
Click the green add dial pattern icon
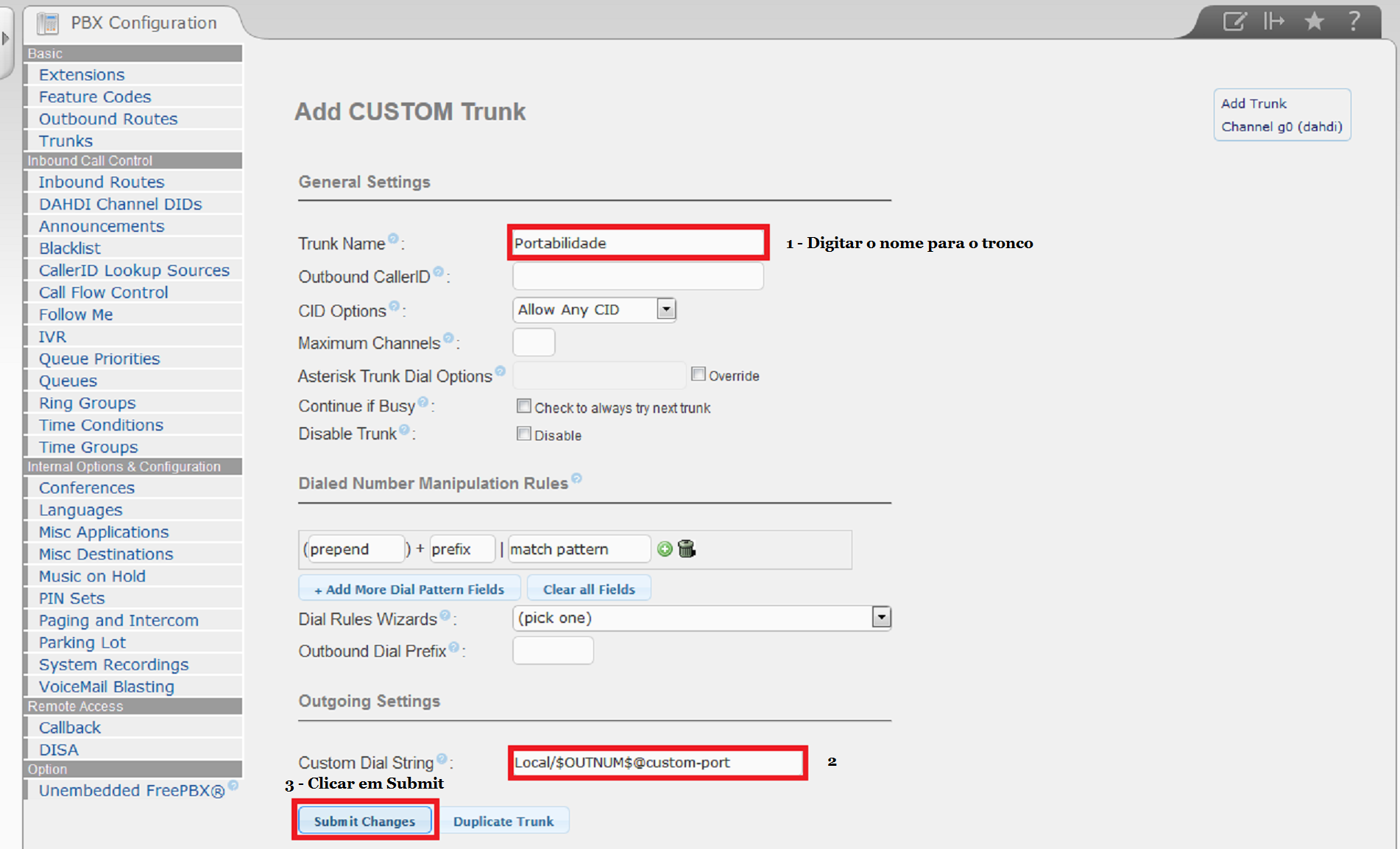click(665, 549)
